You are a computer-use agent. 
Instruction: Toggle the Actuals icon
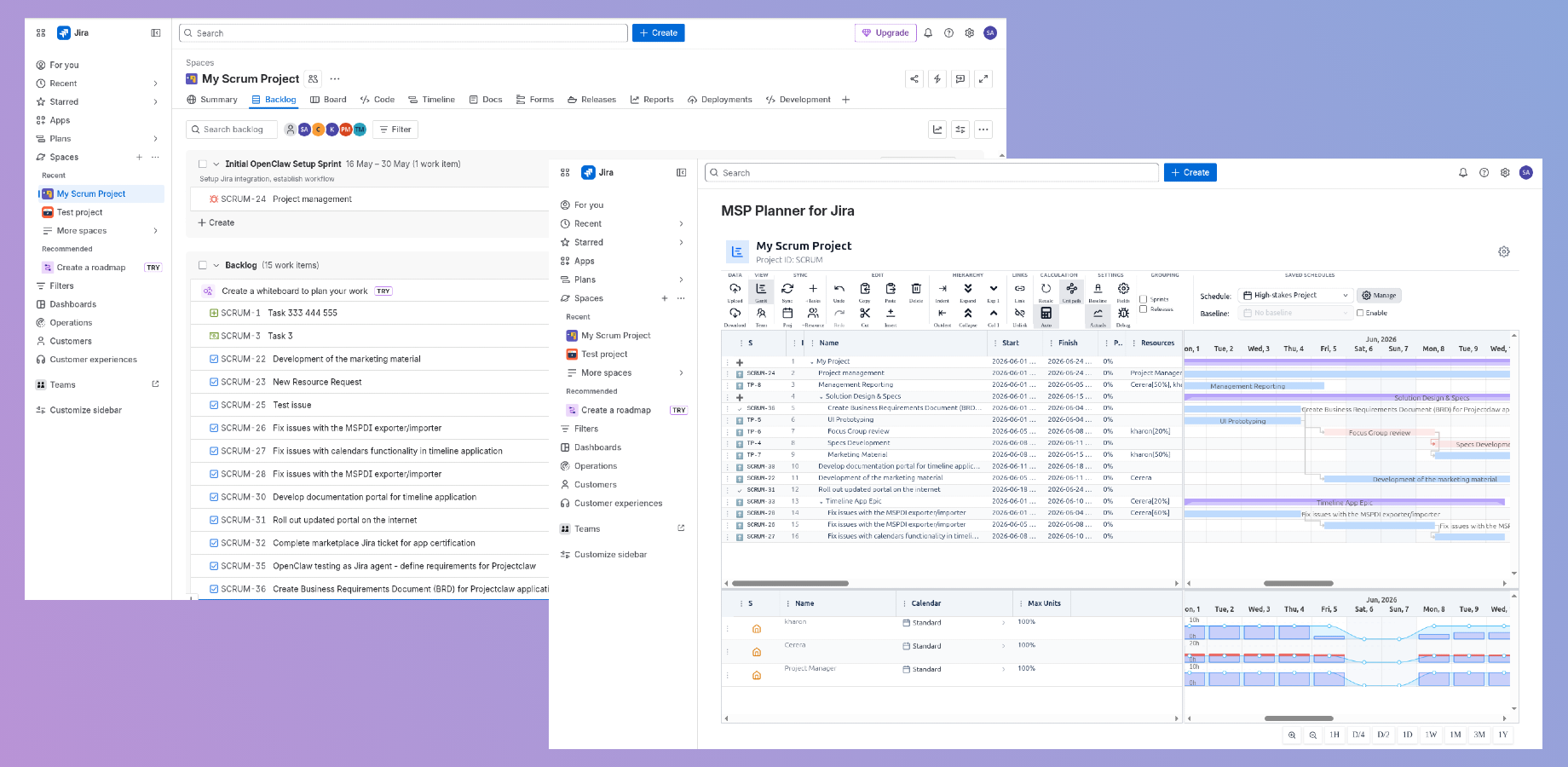pos(1098,314)
